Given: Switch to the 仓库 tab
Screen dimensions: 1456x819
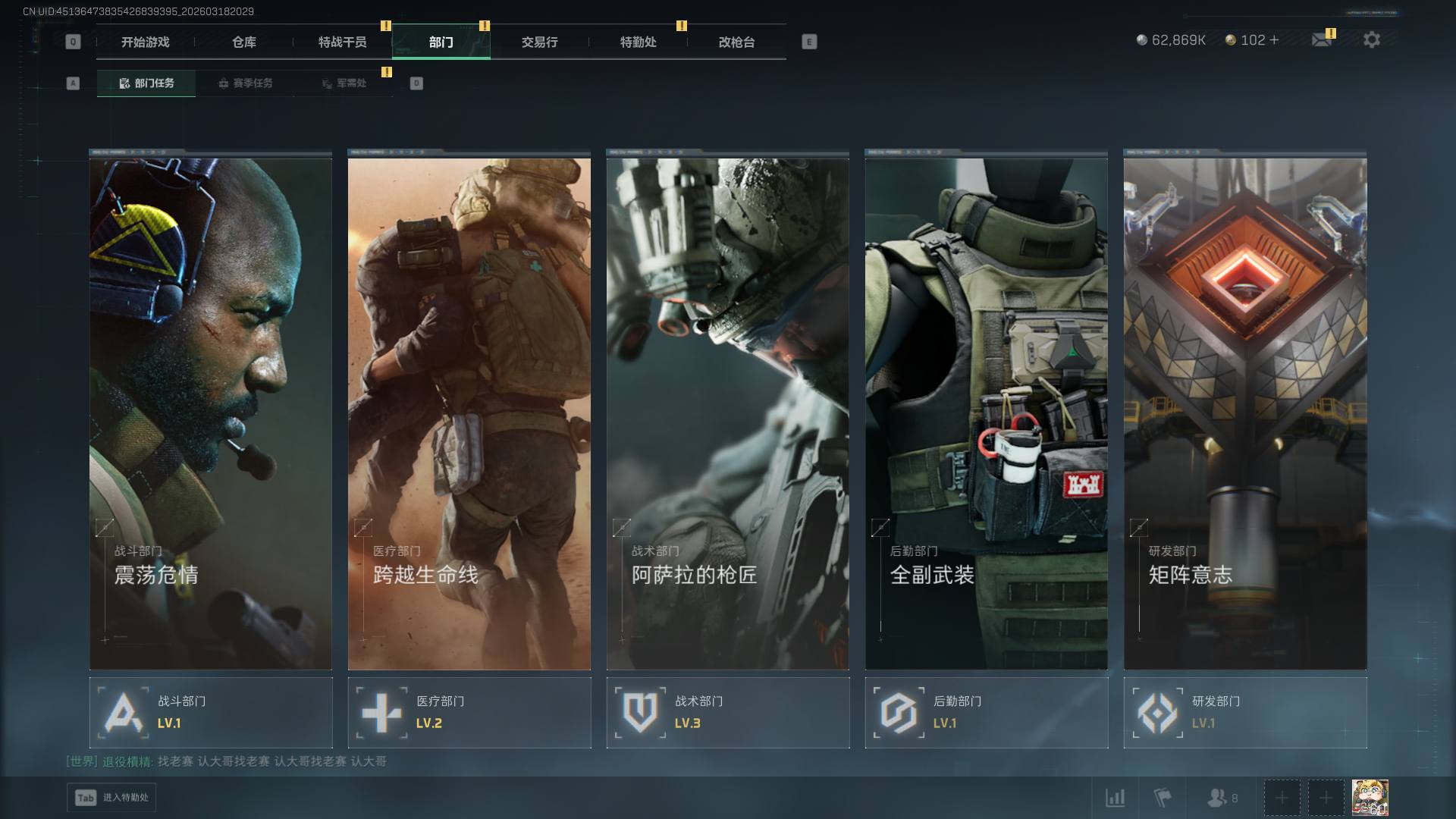Looking at the screenshot, I should (243, 42).
